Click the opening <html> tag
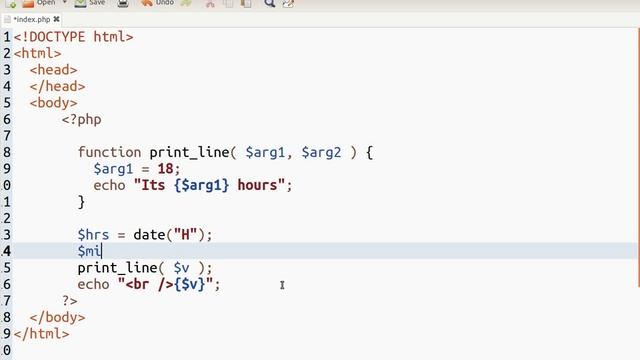The image size is (640, 360). (37, 53)
